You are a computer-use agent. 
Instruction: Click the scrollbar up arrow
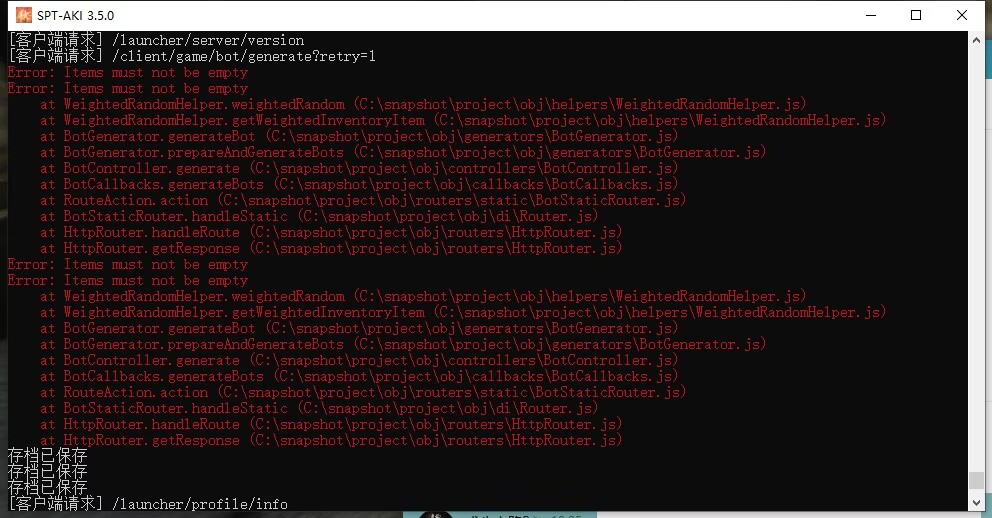point(976,40)
